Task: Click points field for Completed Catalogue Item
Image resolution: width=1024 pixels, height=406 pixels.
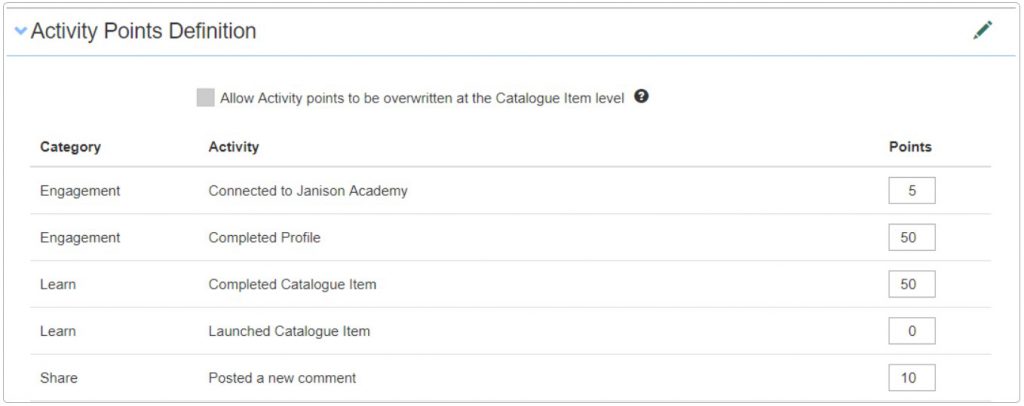Action: [911, 284]
